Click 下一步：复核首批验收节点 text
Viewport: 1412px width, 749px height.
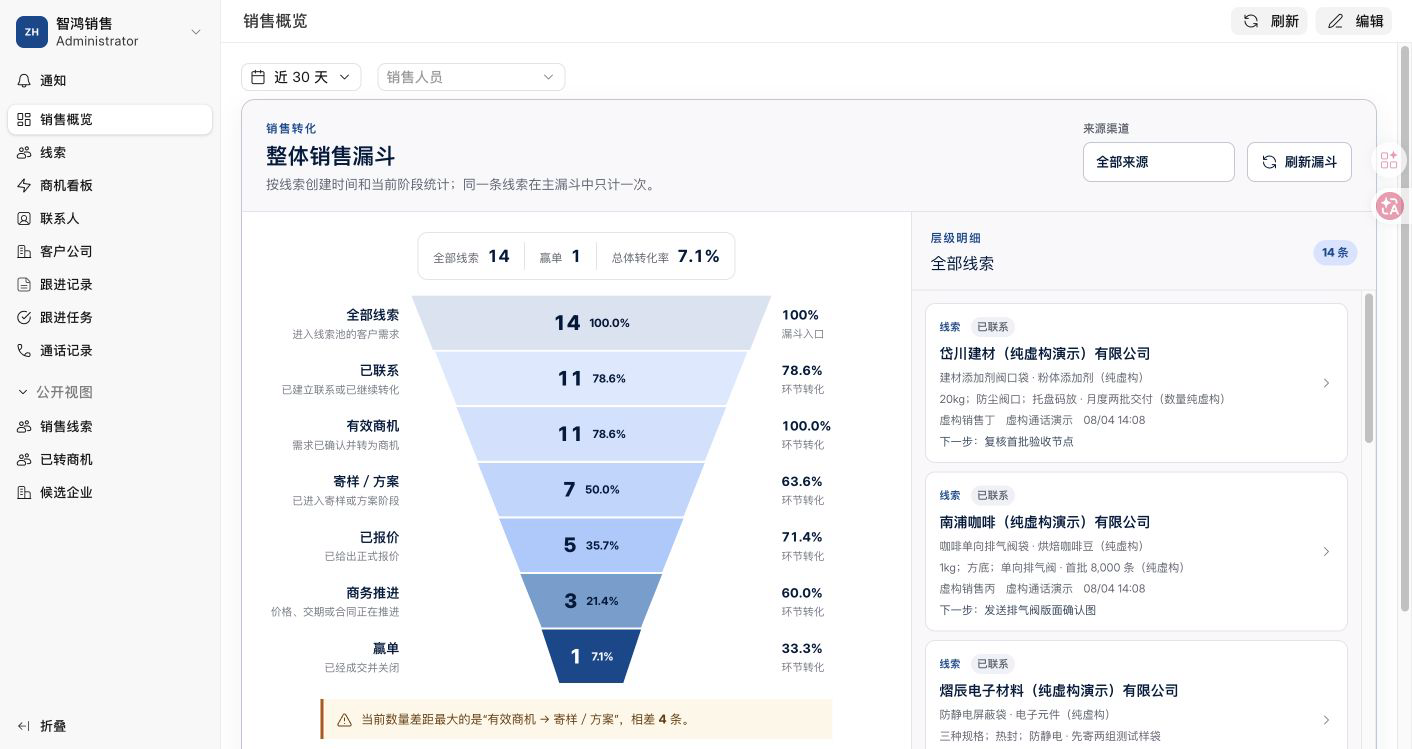point(1006,441)
